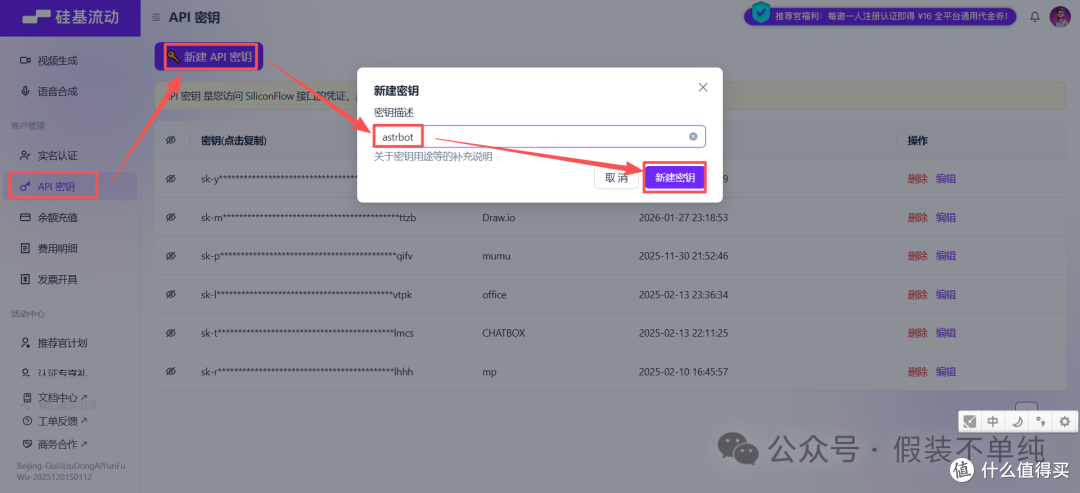
Task: Focus the 密钥描述 input field
Action: click(539, 136)
